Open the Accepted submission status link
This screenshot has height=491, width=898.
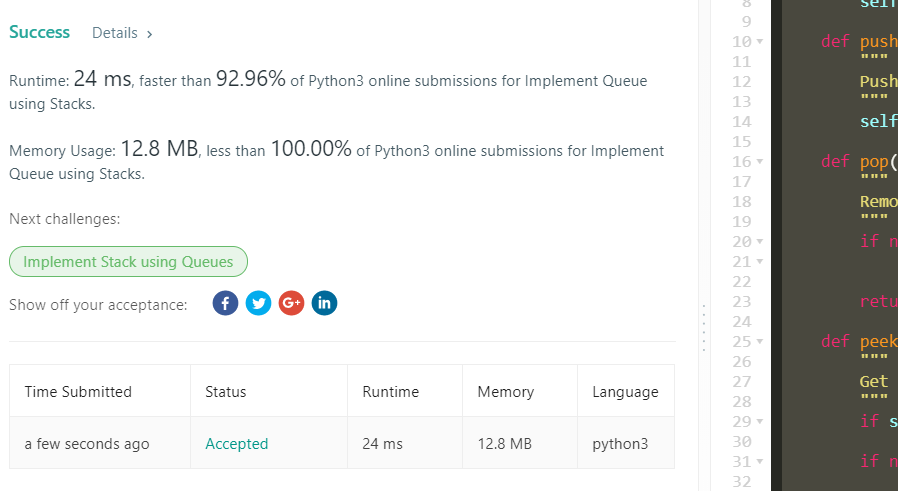click(x=236, y=443)
